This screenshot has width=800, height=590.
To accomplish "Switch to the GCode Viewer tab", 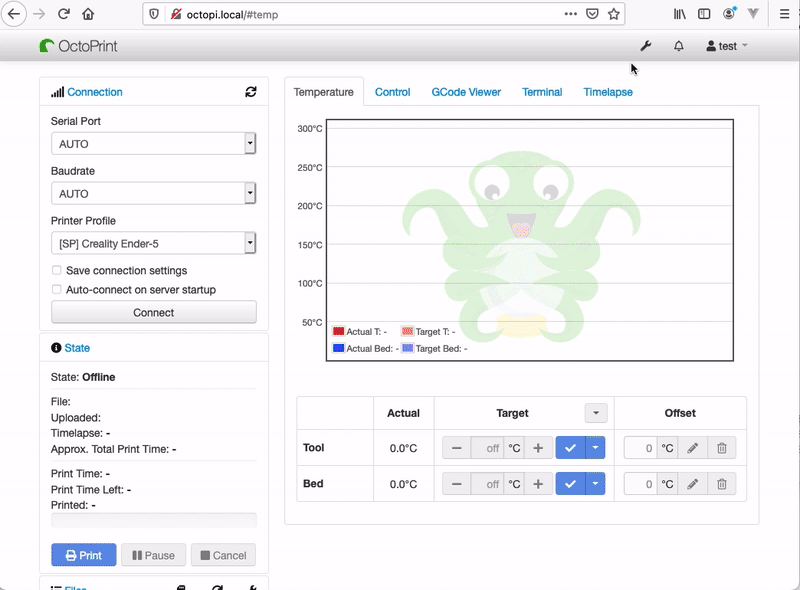I will click(x=466, y=92).
